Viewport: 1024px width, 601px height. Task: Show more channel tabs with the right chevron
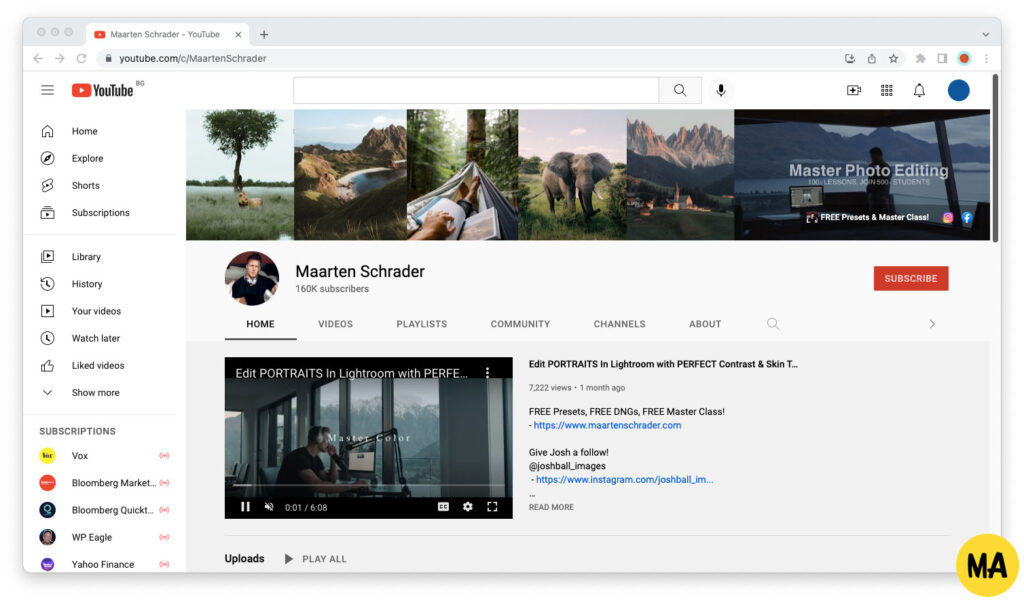pyautogui.click(x=932, y=324)
